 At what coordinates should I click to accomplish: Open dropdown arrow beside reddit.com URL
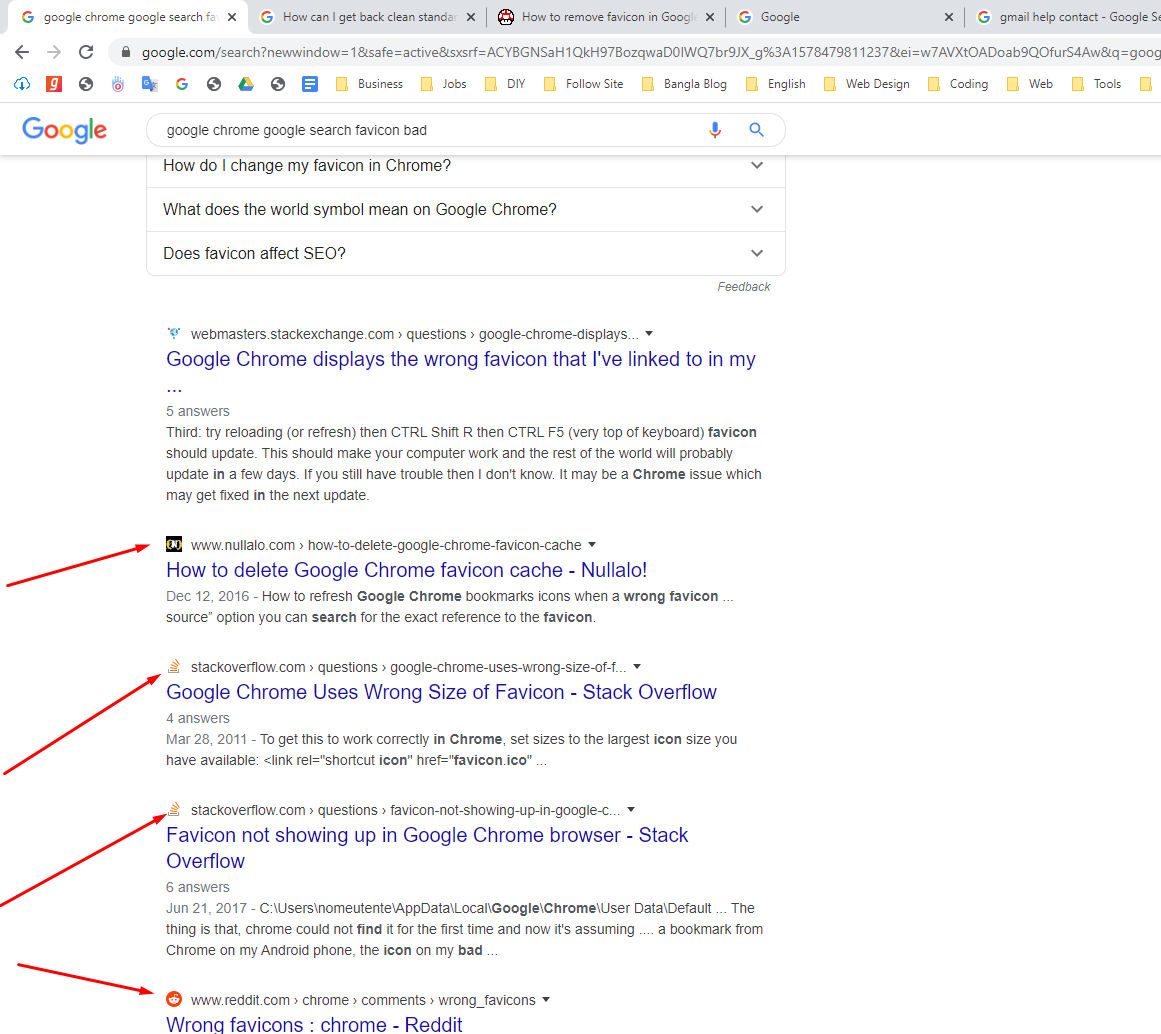click(546, 999)
